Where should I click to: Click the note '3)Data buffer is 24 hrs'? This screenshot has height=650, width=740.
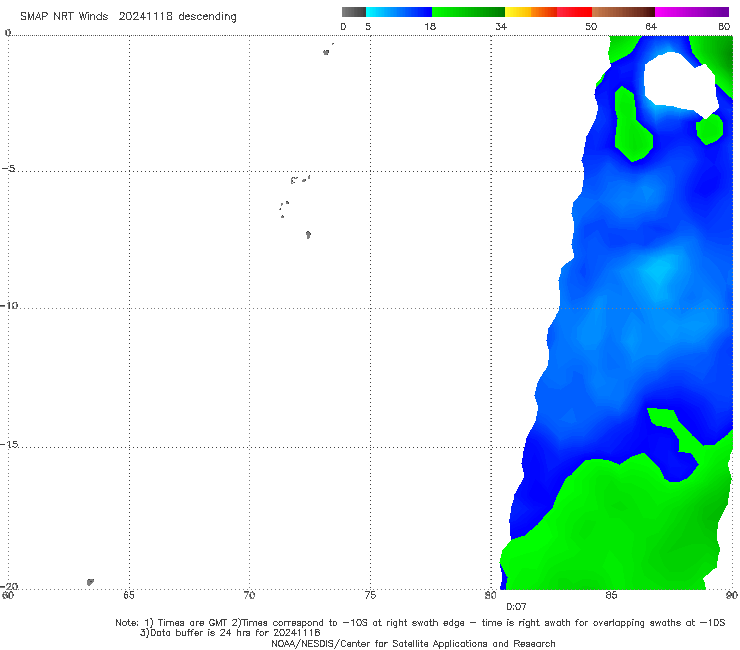pos(230,633)
